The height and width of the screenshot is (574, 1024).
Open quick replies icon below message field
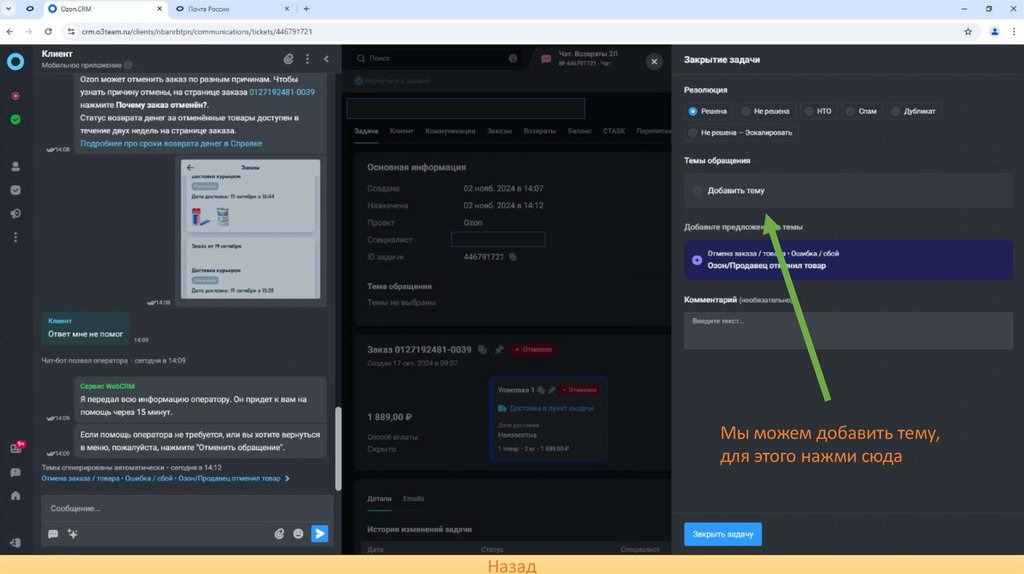point(53,534)
